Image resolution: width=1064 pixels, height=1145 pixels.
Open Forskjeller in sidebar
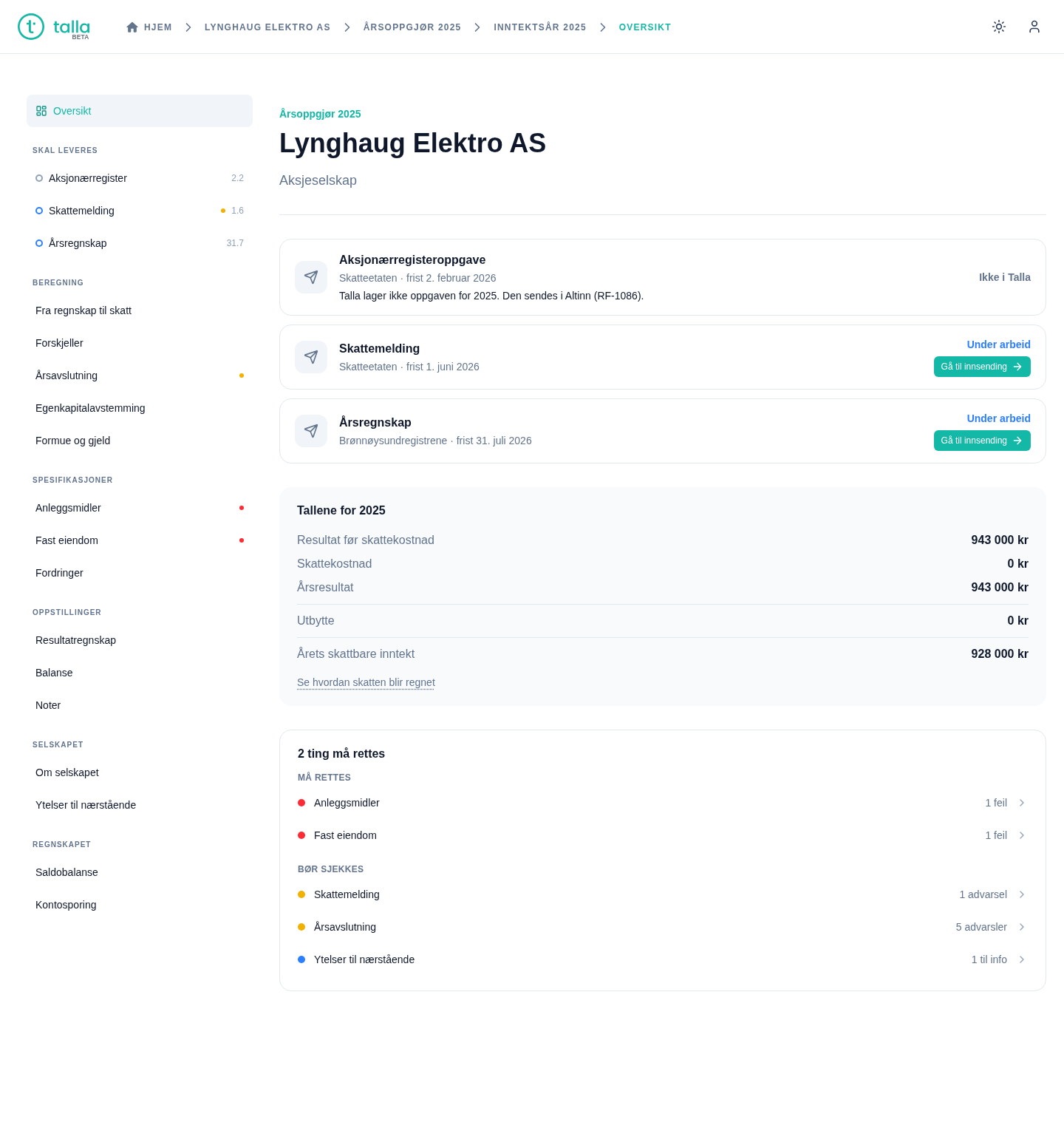[140, 343]
